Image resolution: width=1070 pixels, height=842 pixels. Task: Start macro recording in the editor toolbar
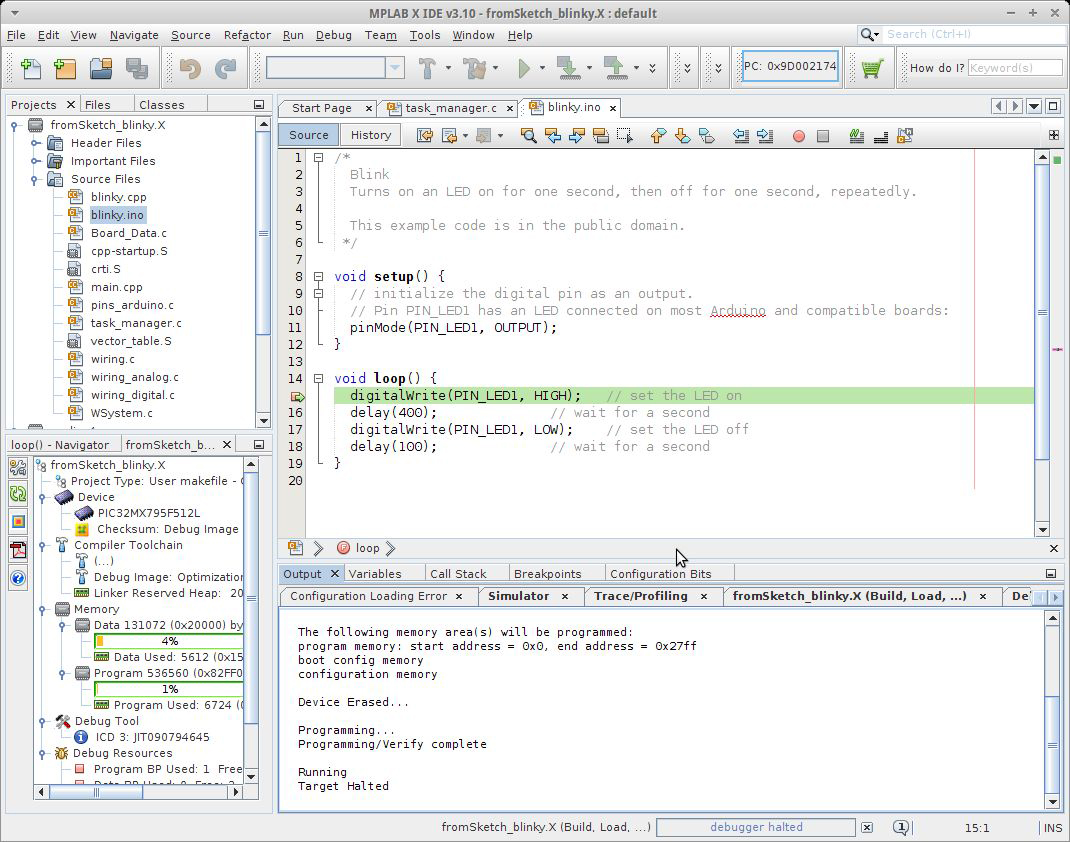[x=798, y=135]
